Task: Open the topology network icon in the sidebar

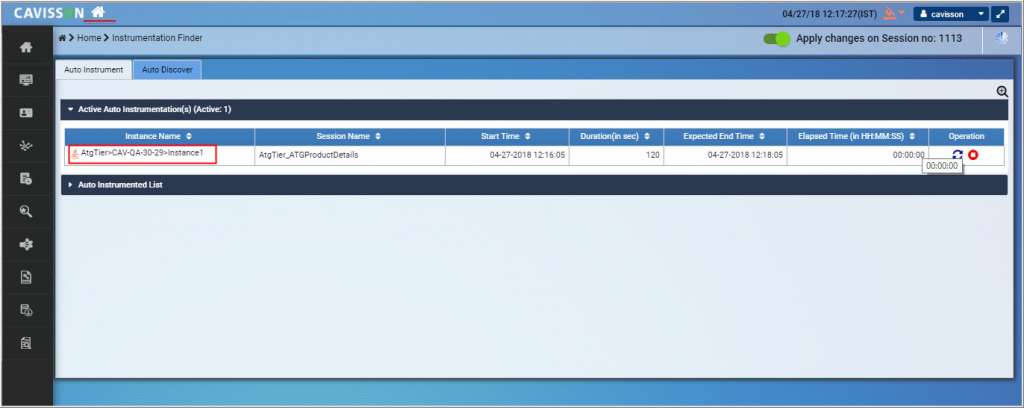Action: tap(26, 146)
